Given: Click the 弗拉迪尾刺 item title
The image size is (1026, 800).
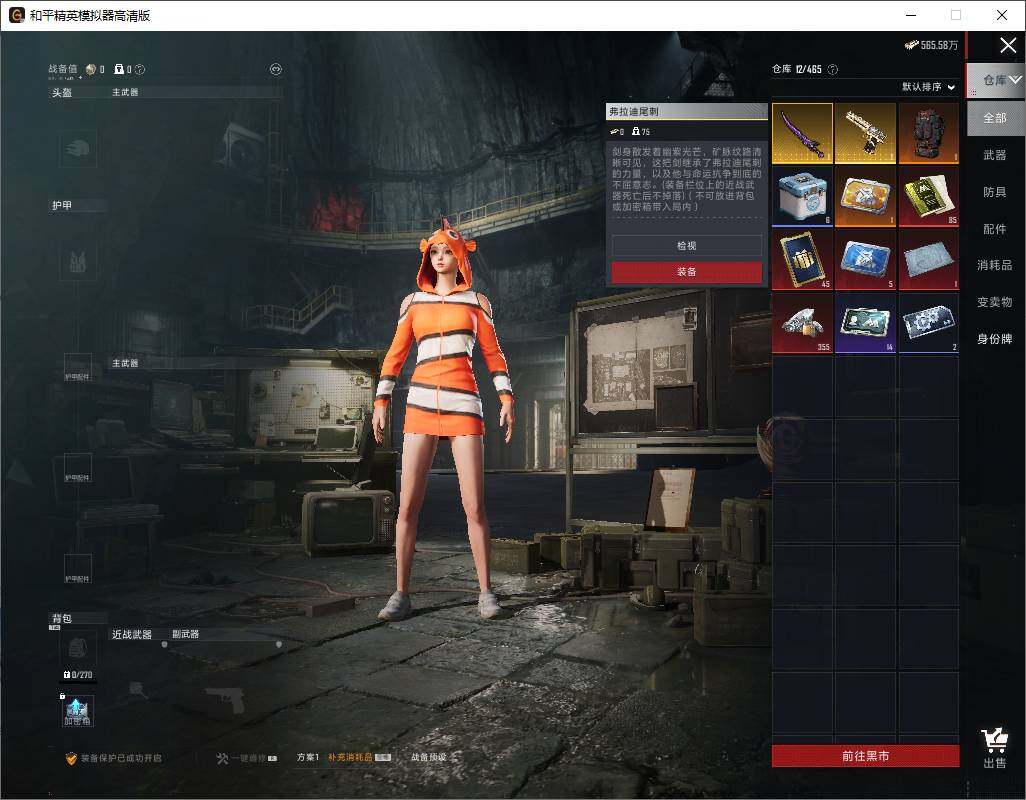Looking at the screenshot, I should (x=633, y=112).
